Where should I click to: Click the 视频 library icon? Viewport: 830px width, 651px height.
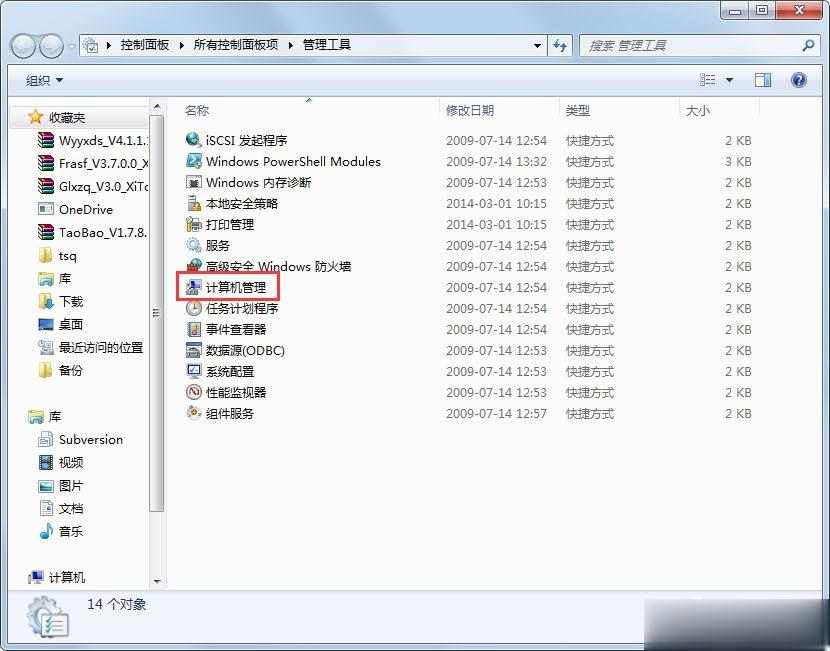[46, 462]
